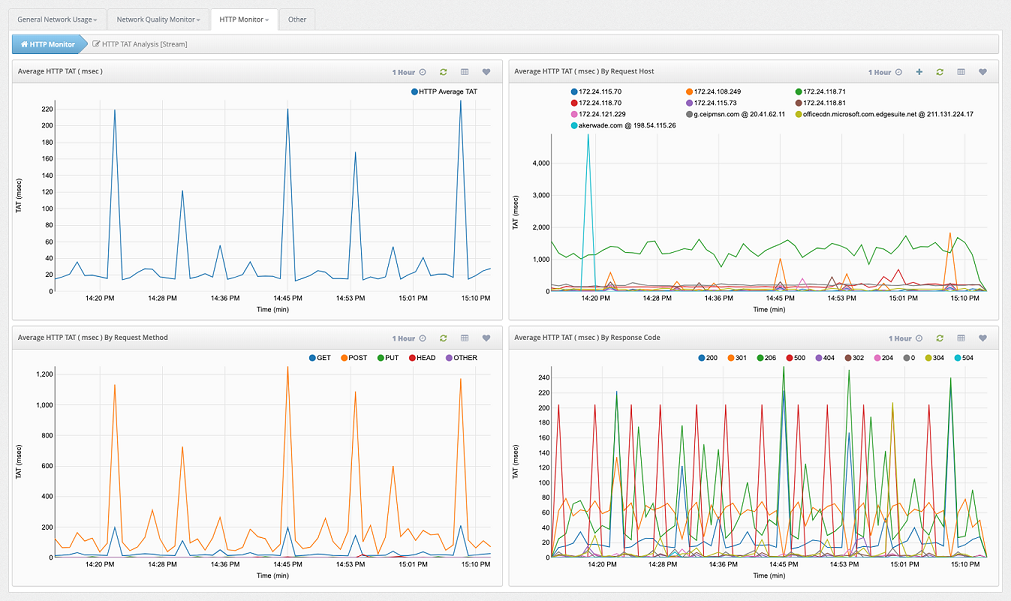Click the HTTP Average TAT legend color dot
This screenshot has height=601, width=1011.
tap(414, 92)
